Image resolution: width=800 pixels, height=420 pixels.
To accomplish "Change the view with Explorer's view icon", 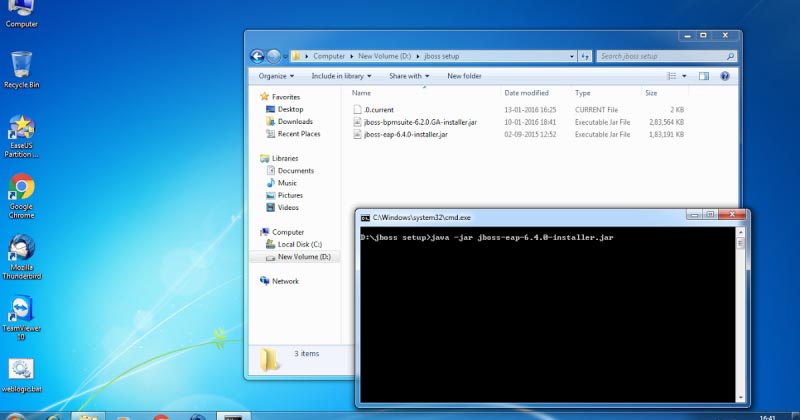I will [671, 76].
